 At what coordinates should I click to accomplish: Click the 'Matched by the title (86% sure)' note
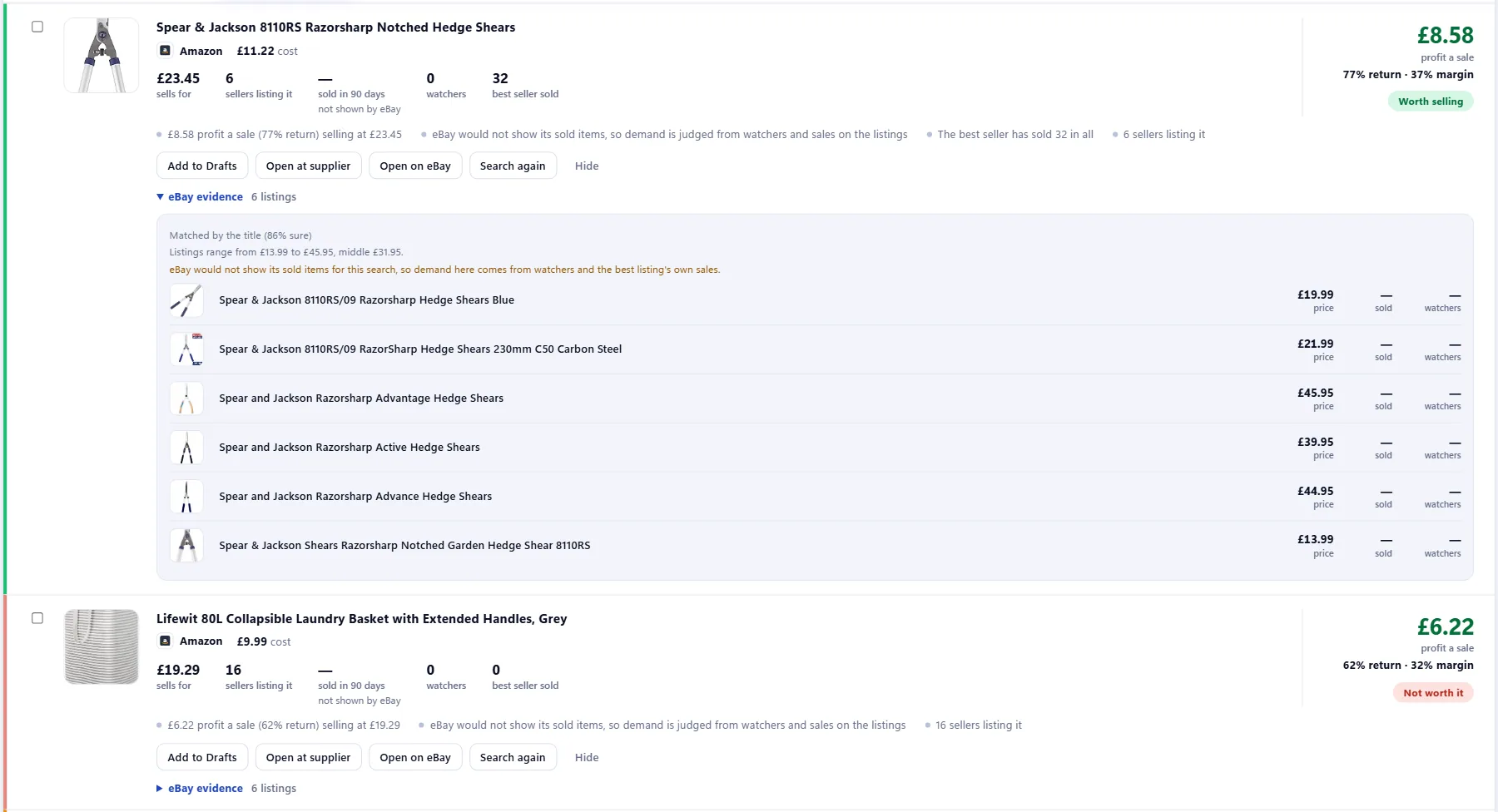[241, 235]
